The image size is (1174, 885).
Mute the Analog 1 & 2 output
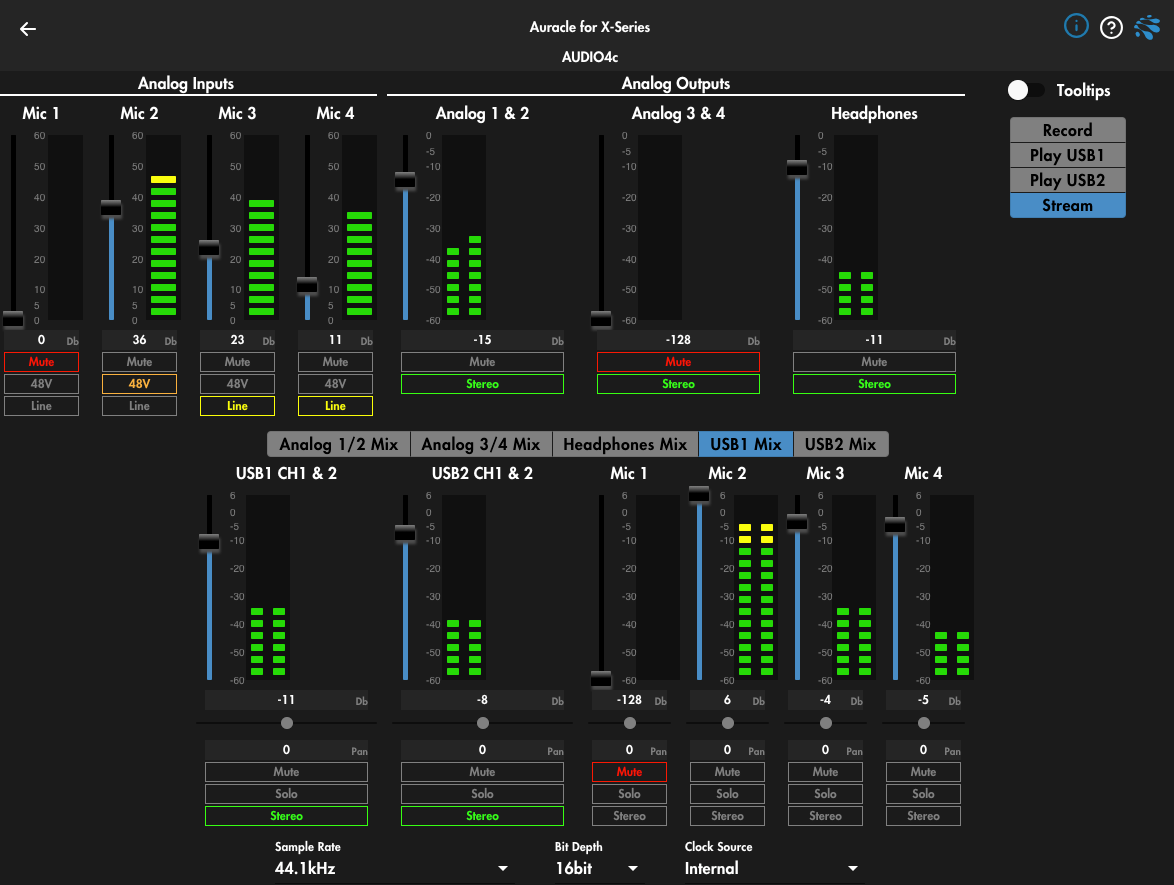(x=482, y=362)
